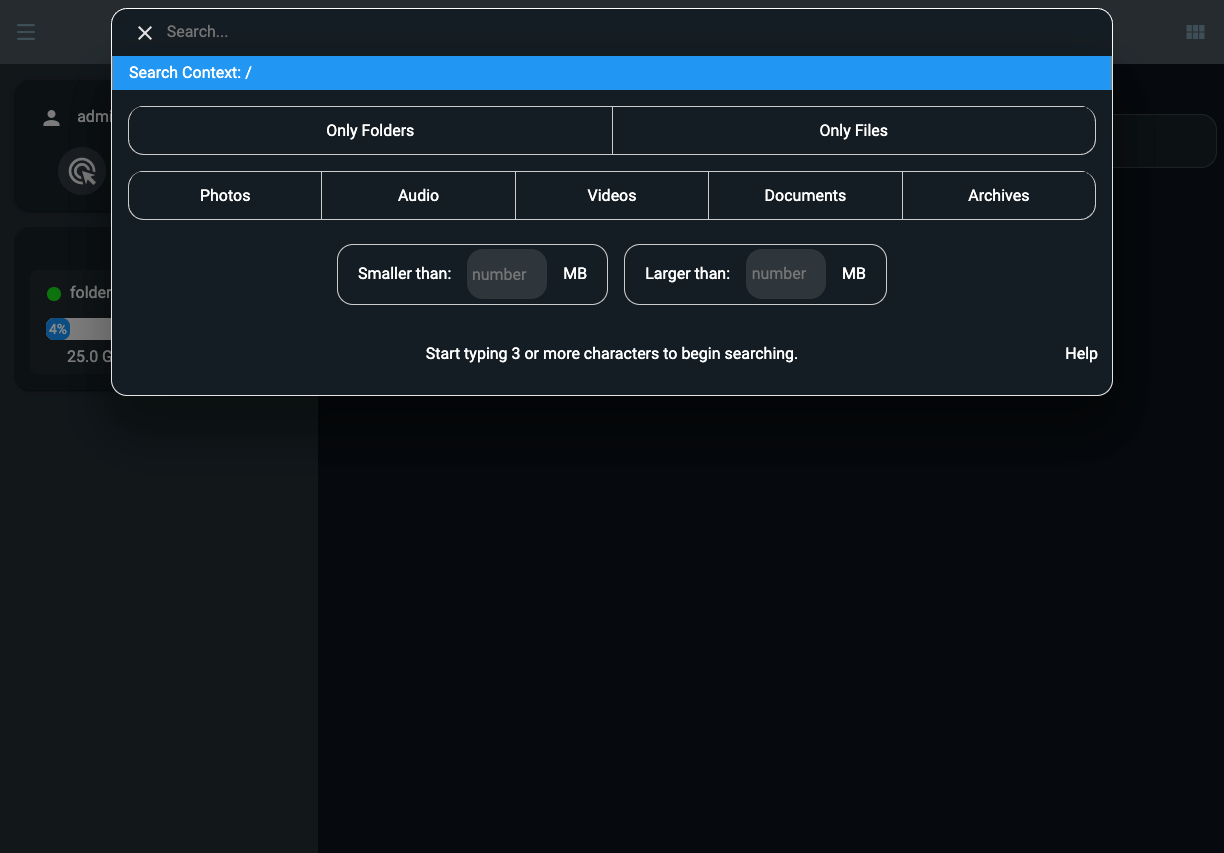Click the admin user profile icon
The image size is (1224, 853).
(51, 118)
